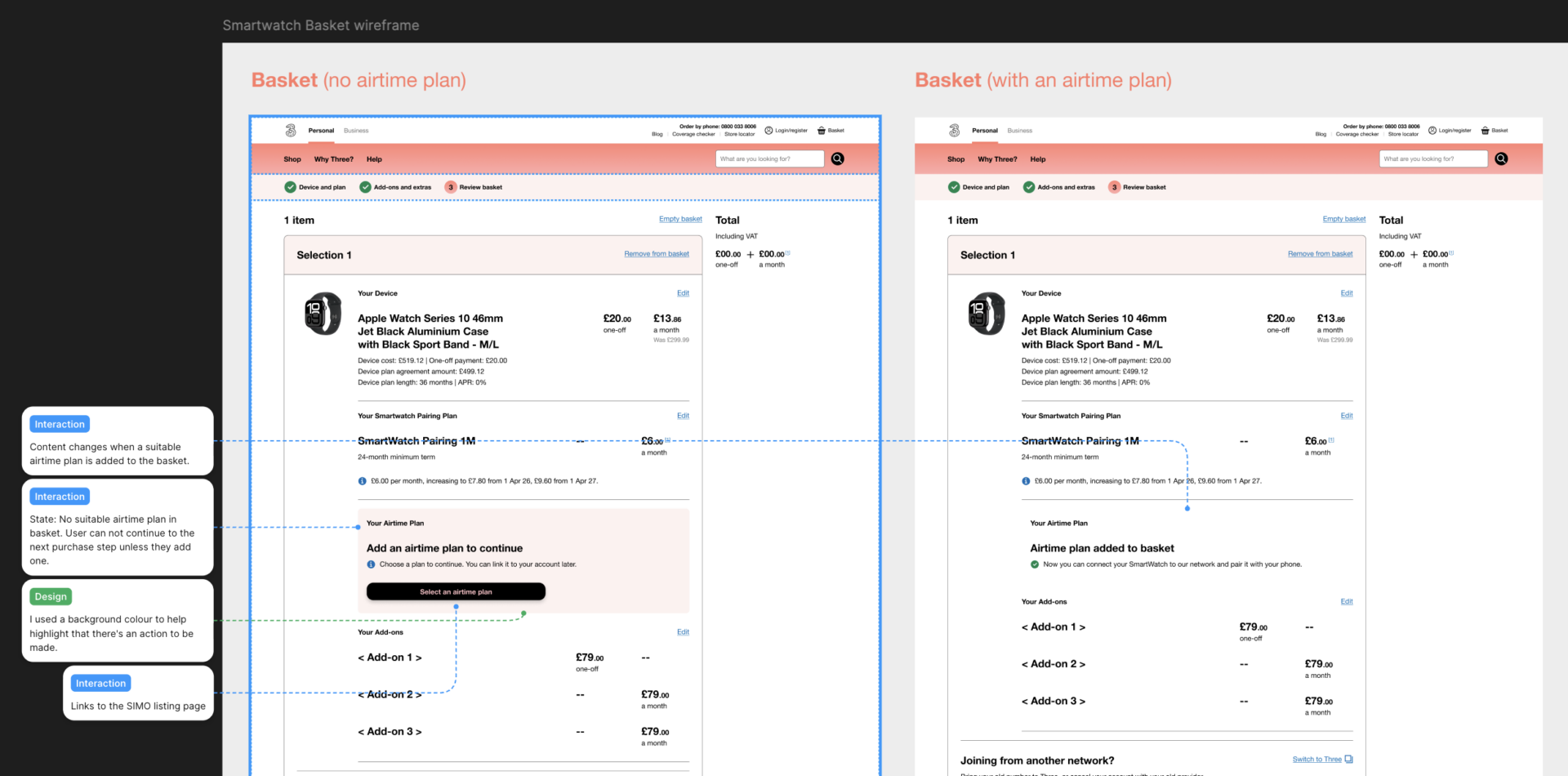1568x776 pixels.
Task: Click the 'Switch to Three' link
Action: click(x=1316, y=760)
